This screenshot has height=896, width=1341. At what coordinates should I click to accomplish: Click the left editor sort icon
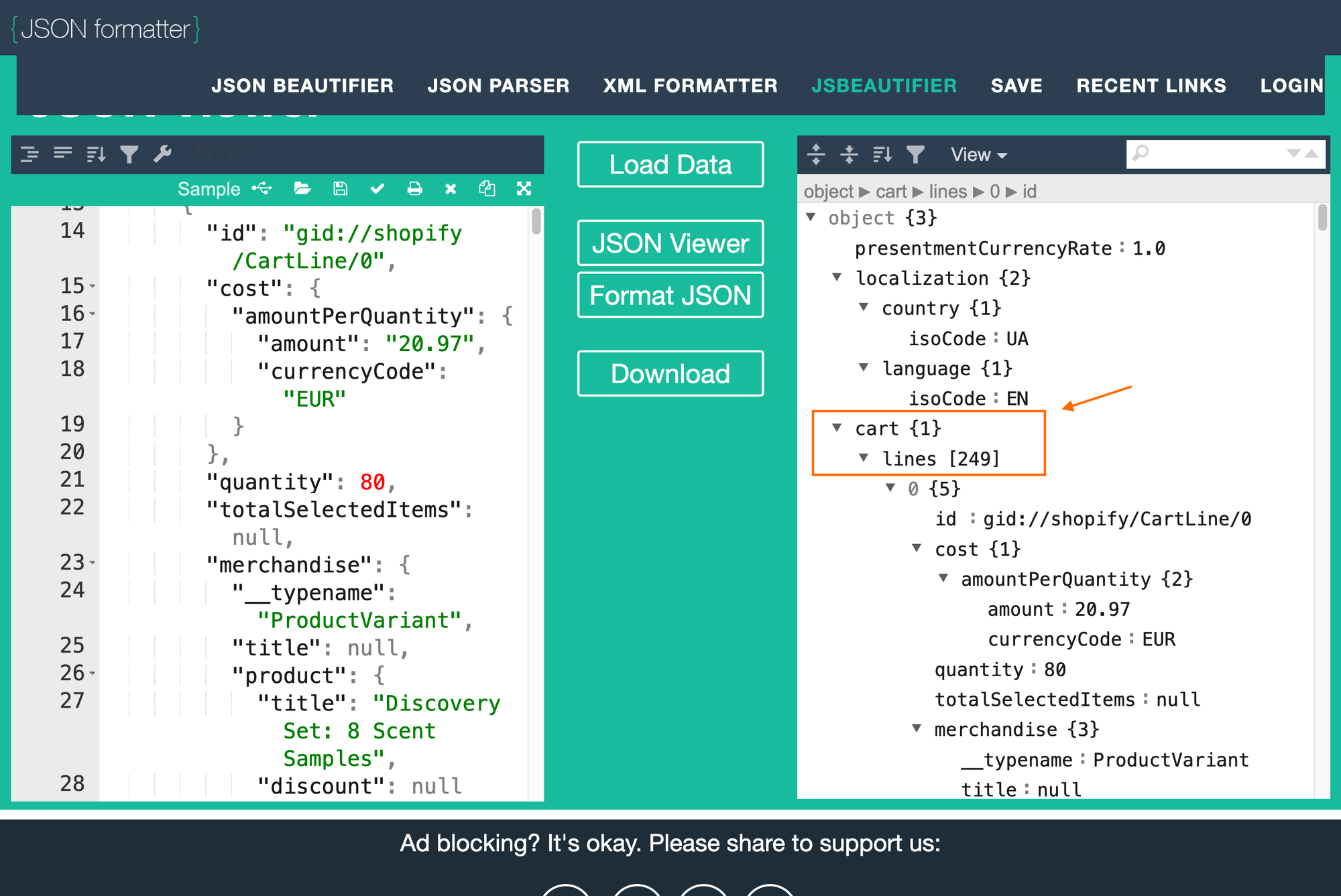click(96, 154)
